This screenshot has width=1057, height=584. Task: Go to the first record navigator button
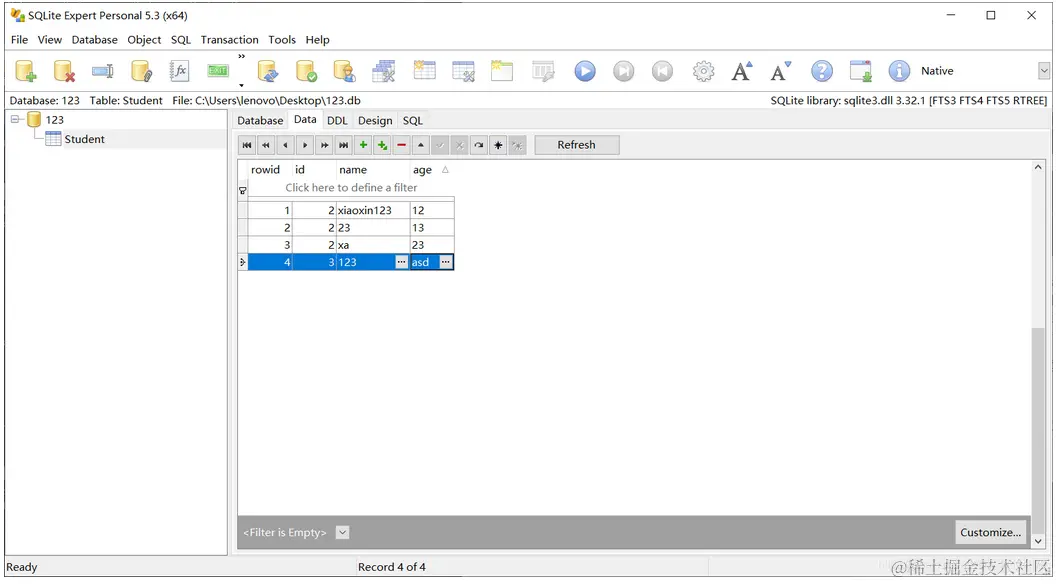point(247,145)
